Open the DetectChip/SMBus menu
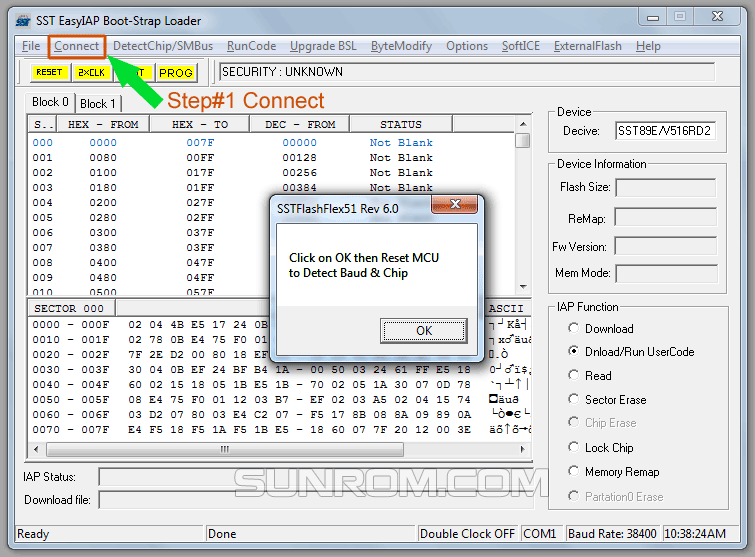 coord(163,46)
